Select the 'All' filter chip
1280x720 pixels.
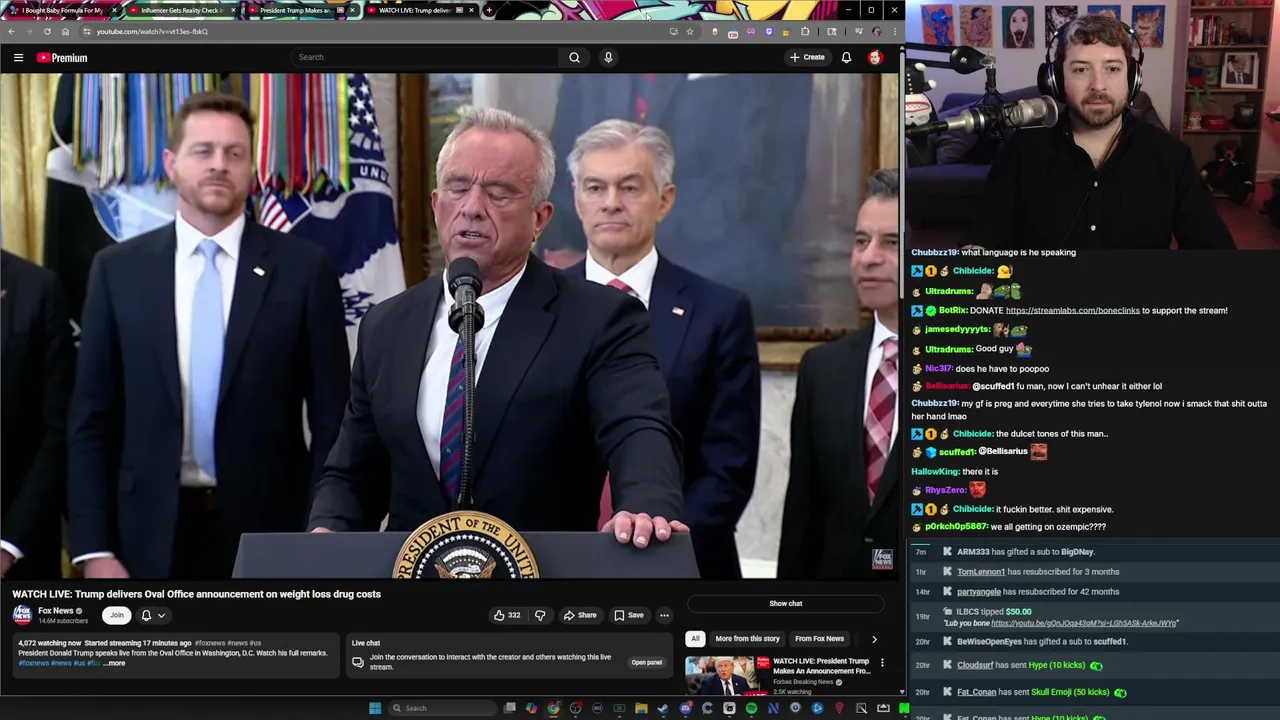[695, 638]
